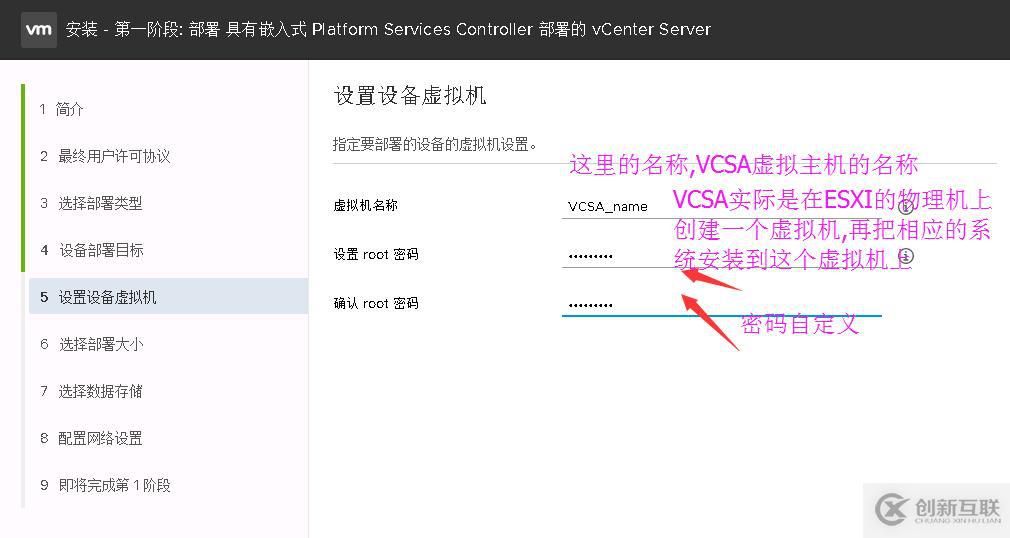Click info icon beside 设置 root 密码 field
The width and height of the screenshot is (1010, 538).
tap(906, 256)
